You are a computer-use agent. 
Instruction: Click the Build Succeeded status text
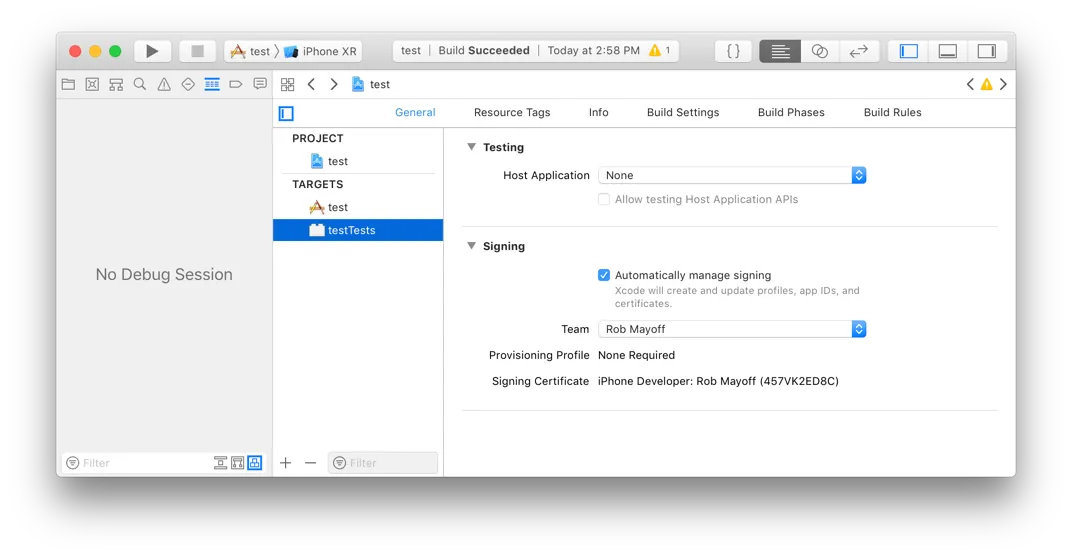[484, 51]
